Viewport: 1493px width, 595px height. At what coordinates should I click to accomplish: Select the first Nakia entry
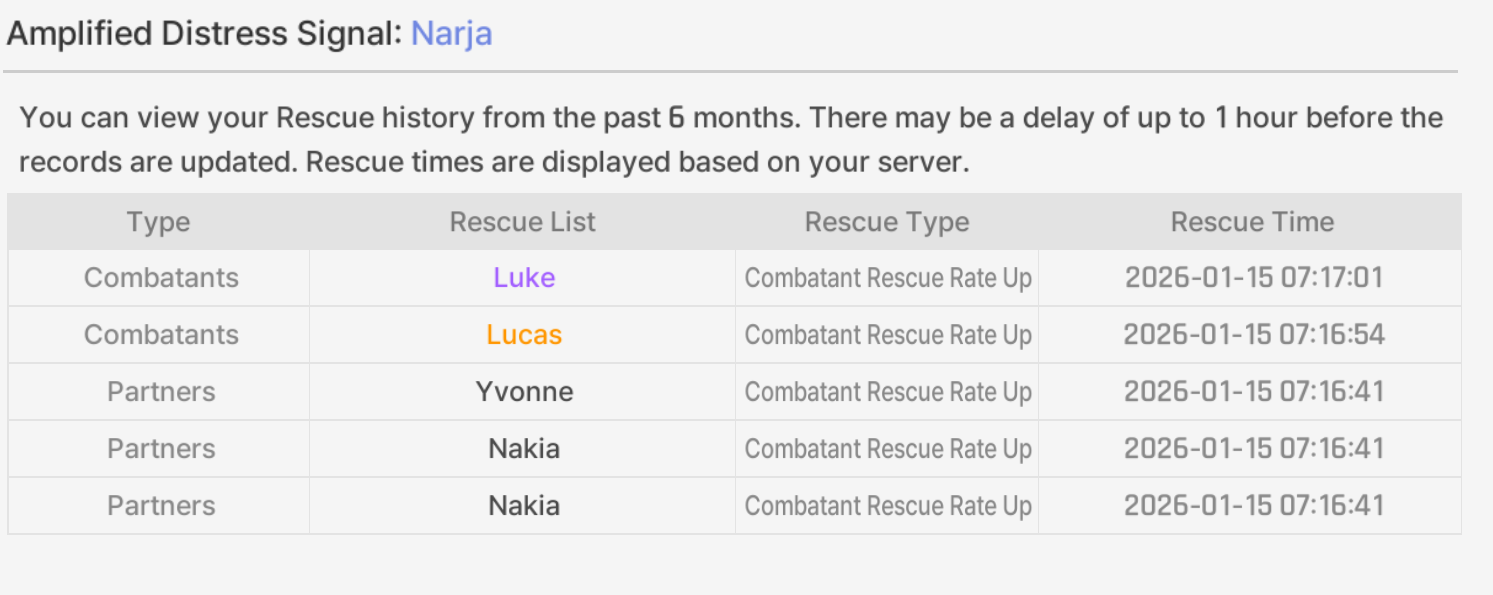point(524,449)
